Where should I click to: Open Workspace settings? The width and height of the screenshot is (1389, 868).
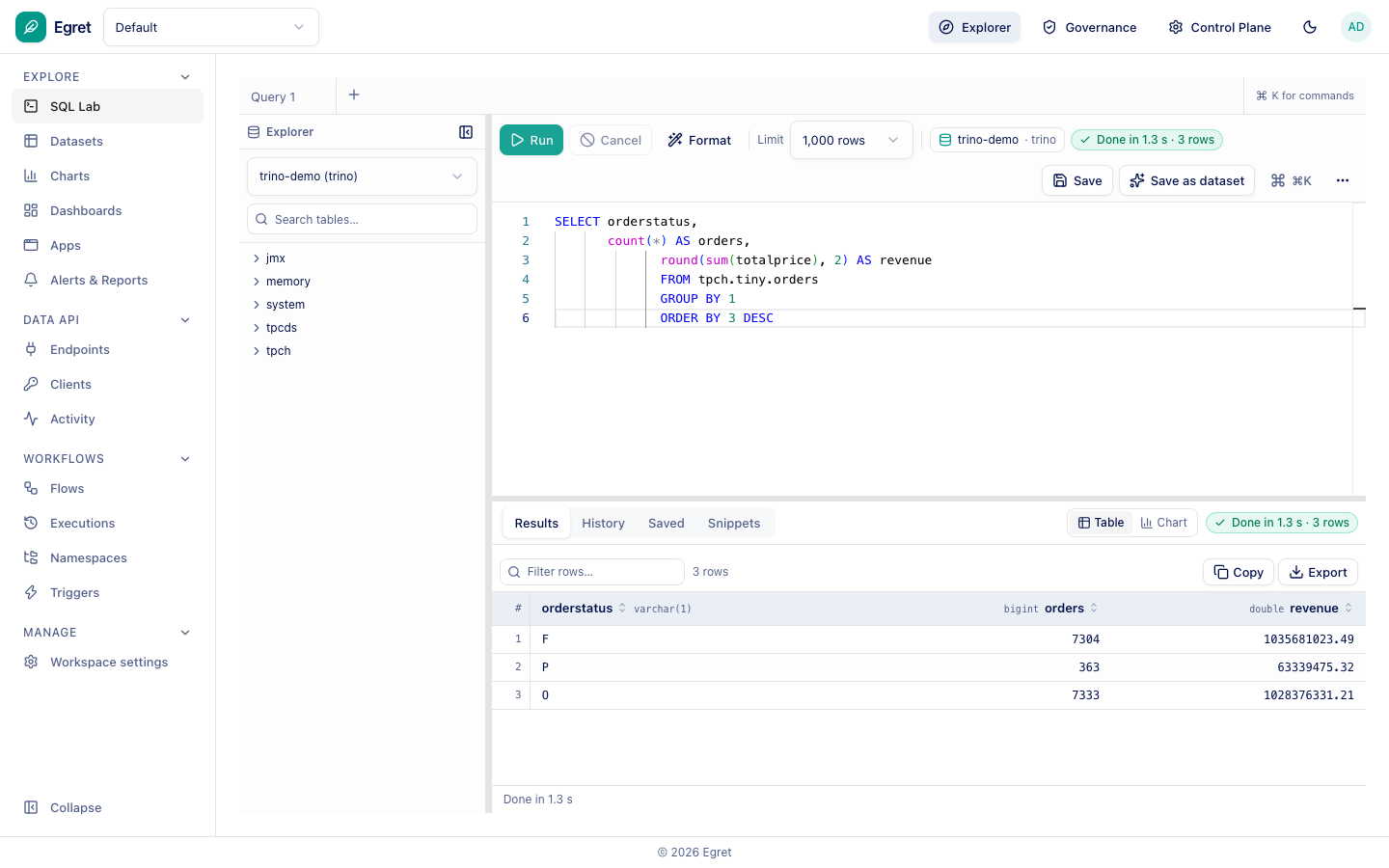(107, 662)
